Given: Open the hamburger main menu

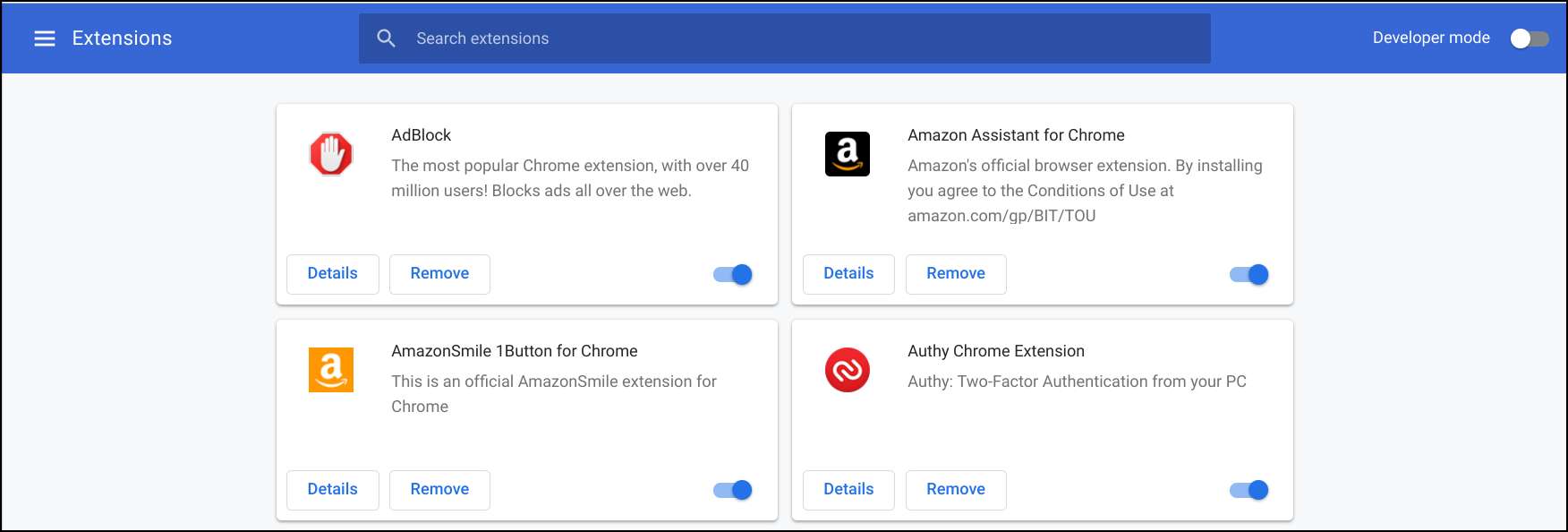Looking at the screenshot, I should pos(45,39).
